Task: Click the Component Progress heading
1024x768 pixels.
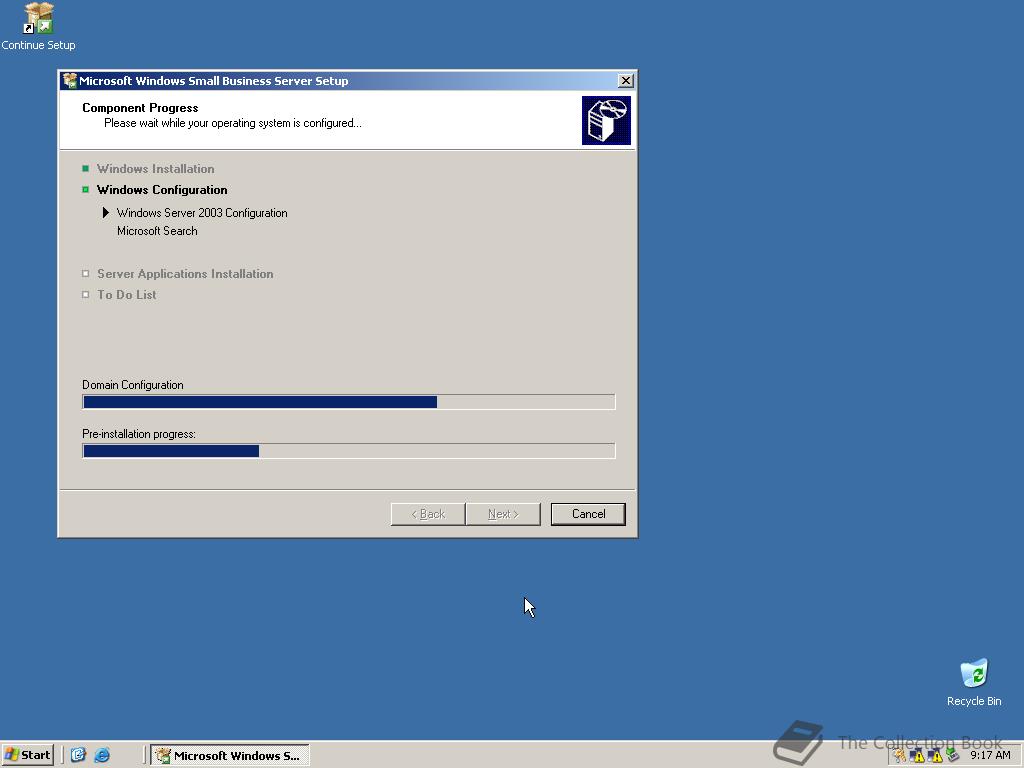Action: tap(140, 108)
